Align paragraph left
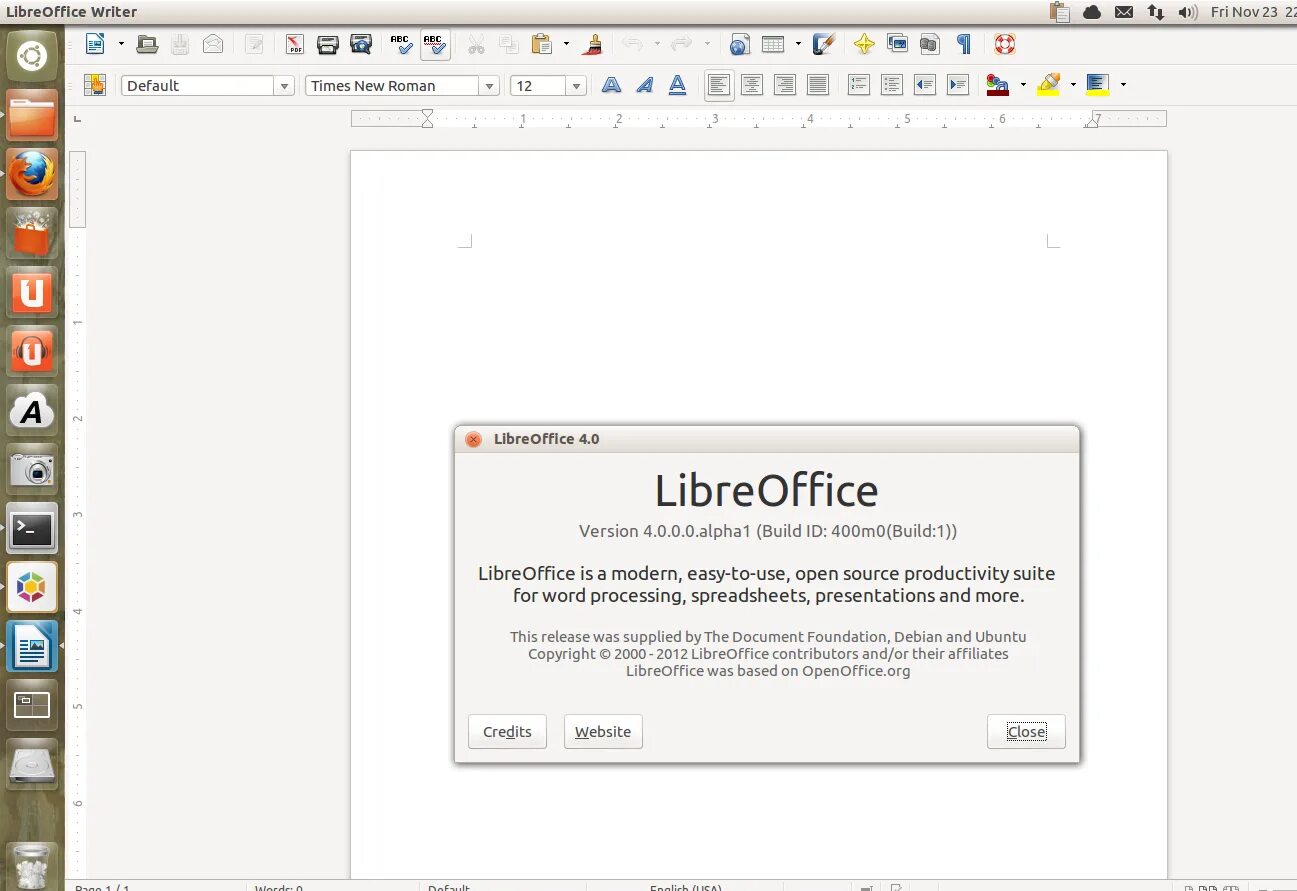Image resolution: width=1297 pixels, height=891 pixels. [718, 85]
